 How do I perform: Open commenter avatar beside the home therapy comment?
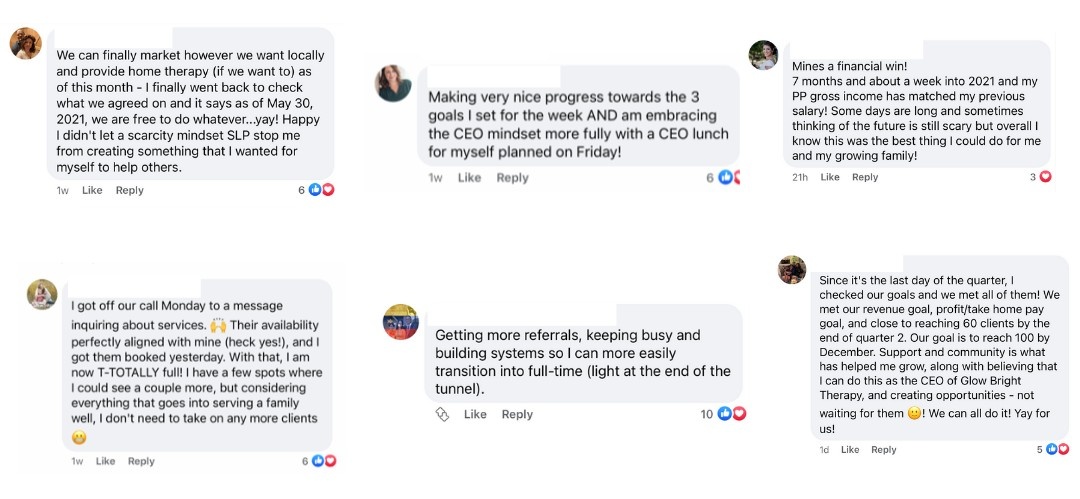[25, 43]
